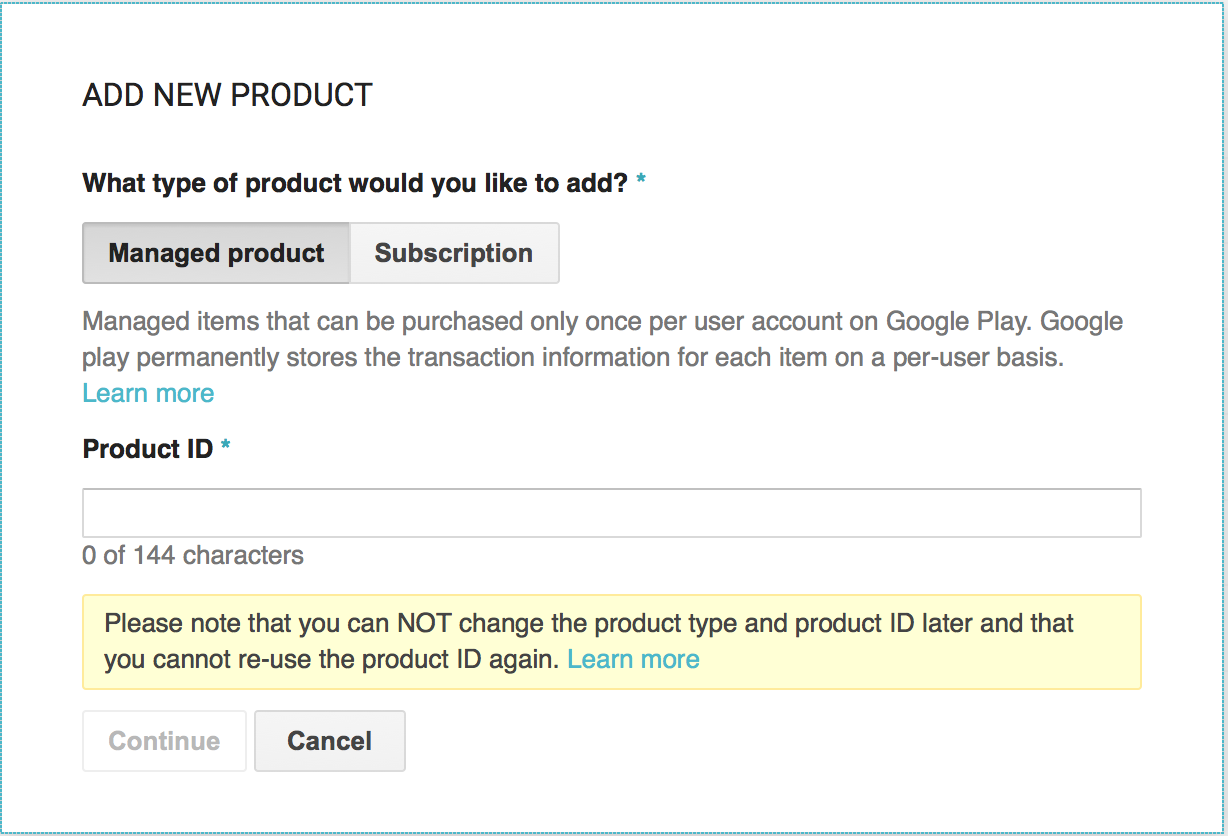Click the disabled Continue button
This screenshot has width=1228, height=836.
point(163,741)
